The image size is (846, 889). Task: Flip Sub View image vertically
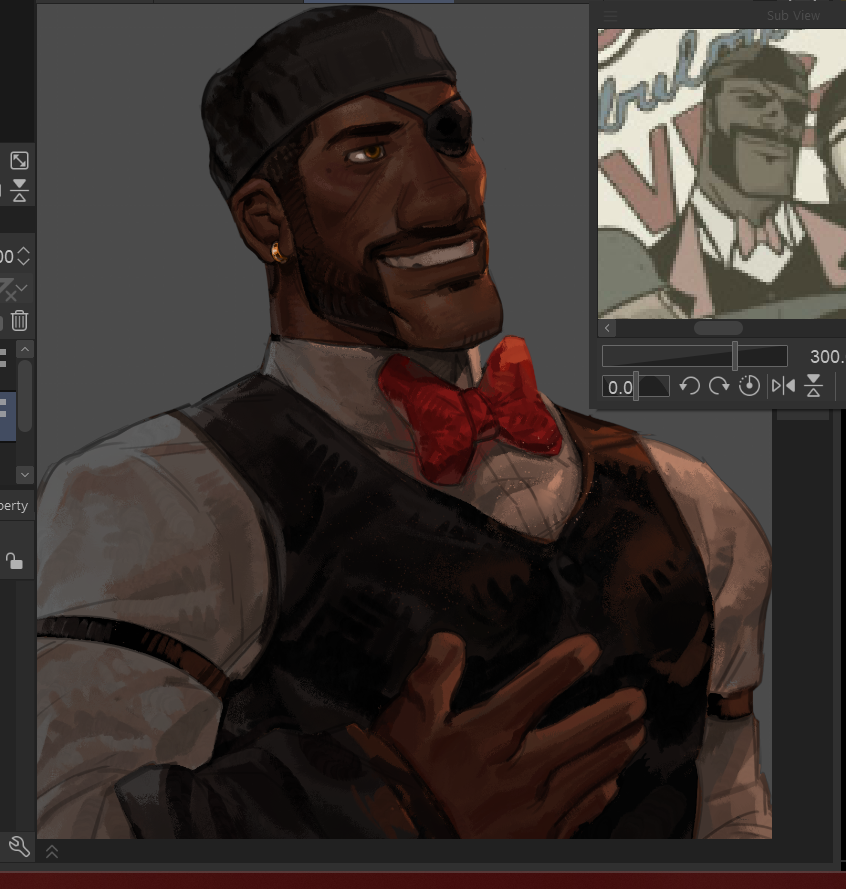814,386
